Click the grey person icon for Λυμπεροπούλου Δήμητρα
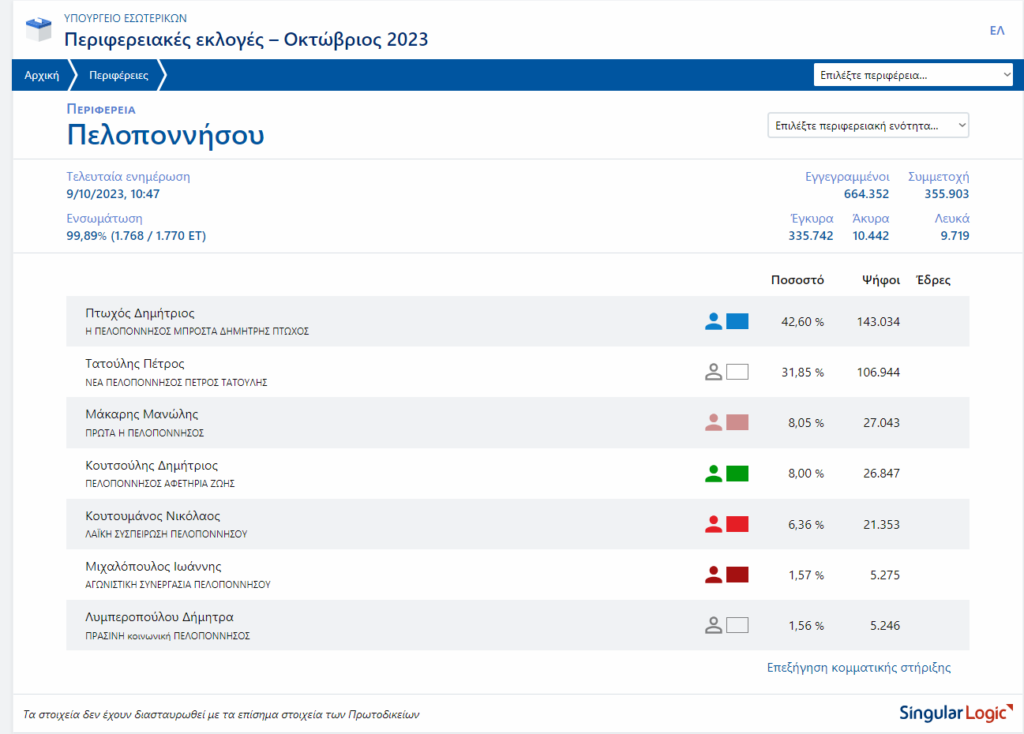The image size is (1024, 734). point(713,625)
